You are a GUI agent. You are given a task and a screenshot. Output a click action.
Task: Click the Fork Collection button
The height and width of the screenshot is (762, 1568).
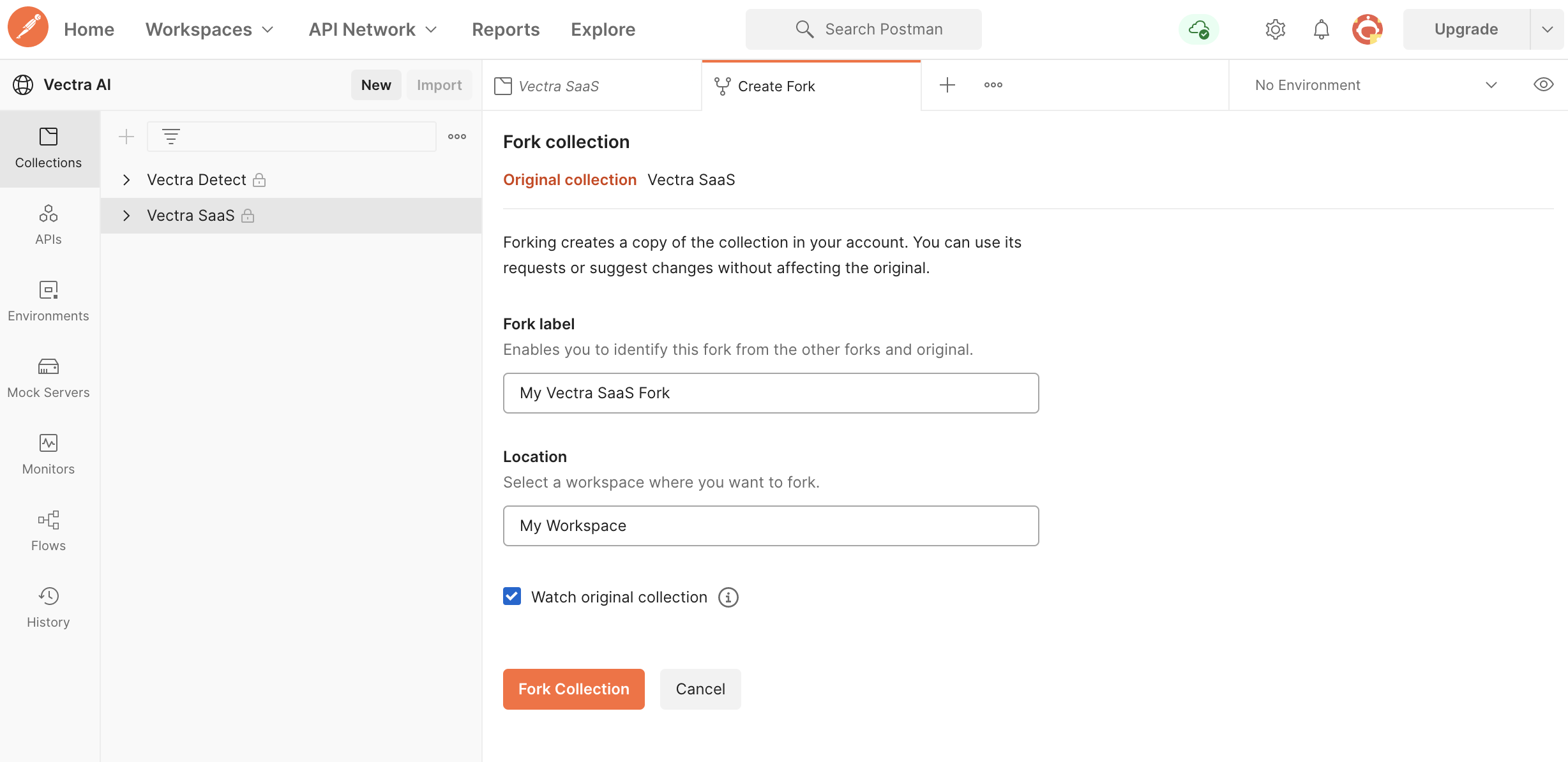(x=573, y=689)
